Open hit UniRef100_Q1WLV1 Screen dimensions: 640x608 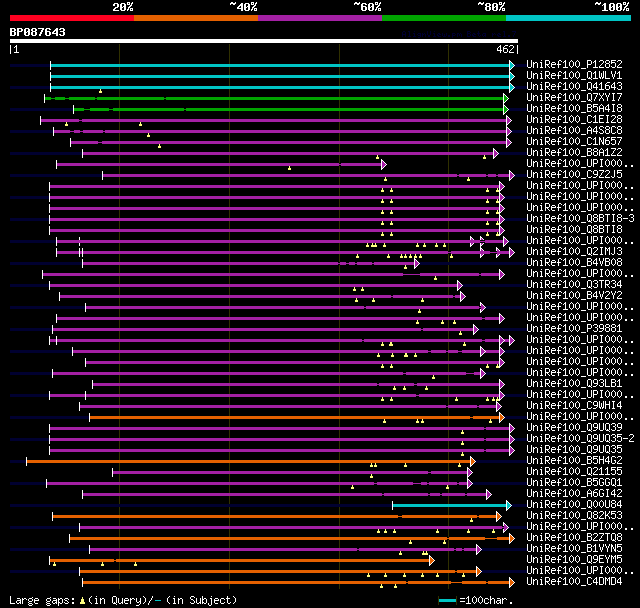574,75
